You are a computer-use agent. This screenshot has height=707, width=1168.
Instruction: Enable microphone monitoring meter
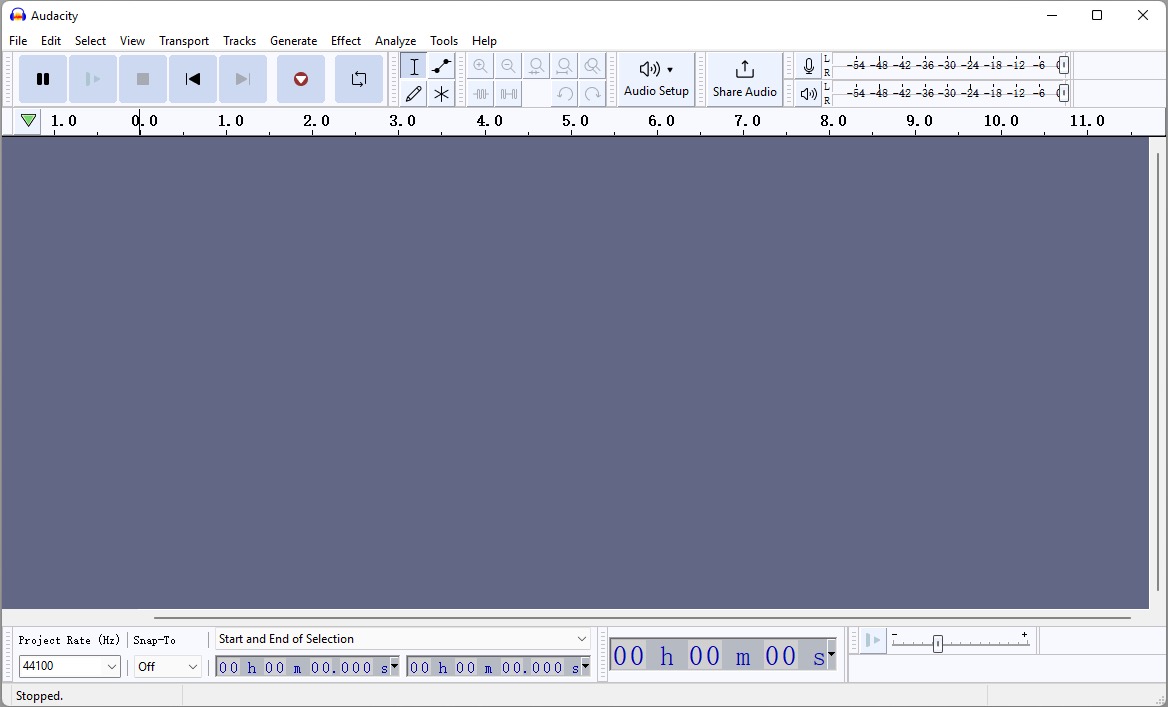click(808, 66)
